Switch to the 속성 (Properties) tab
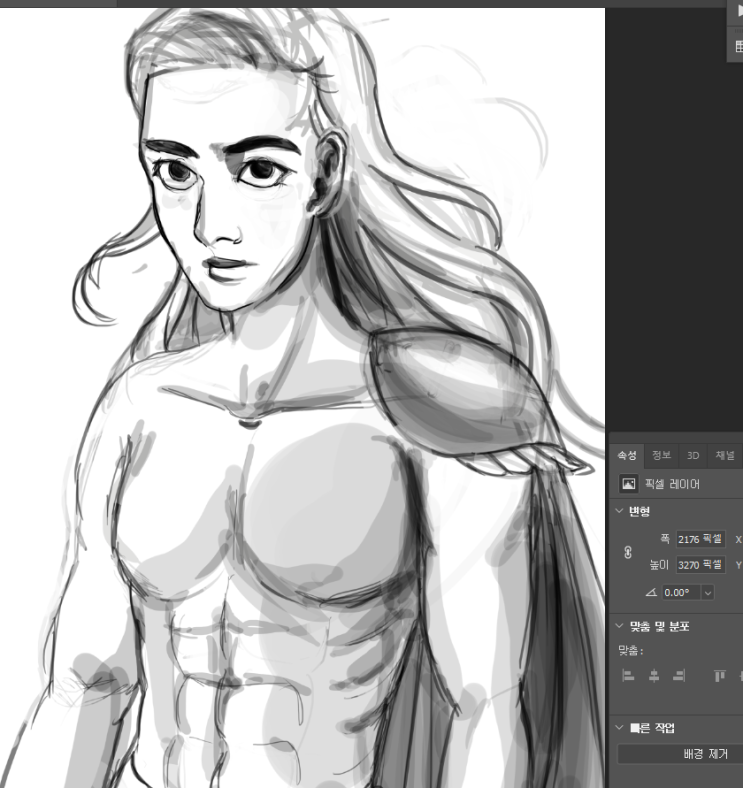The width and height of the screenshot is (743, 788). coord(627,455)
